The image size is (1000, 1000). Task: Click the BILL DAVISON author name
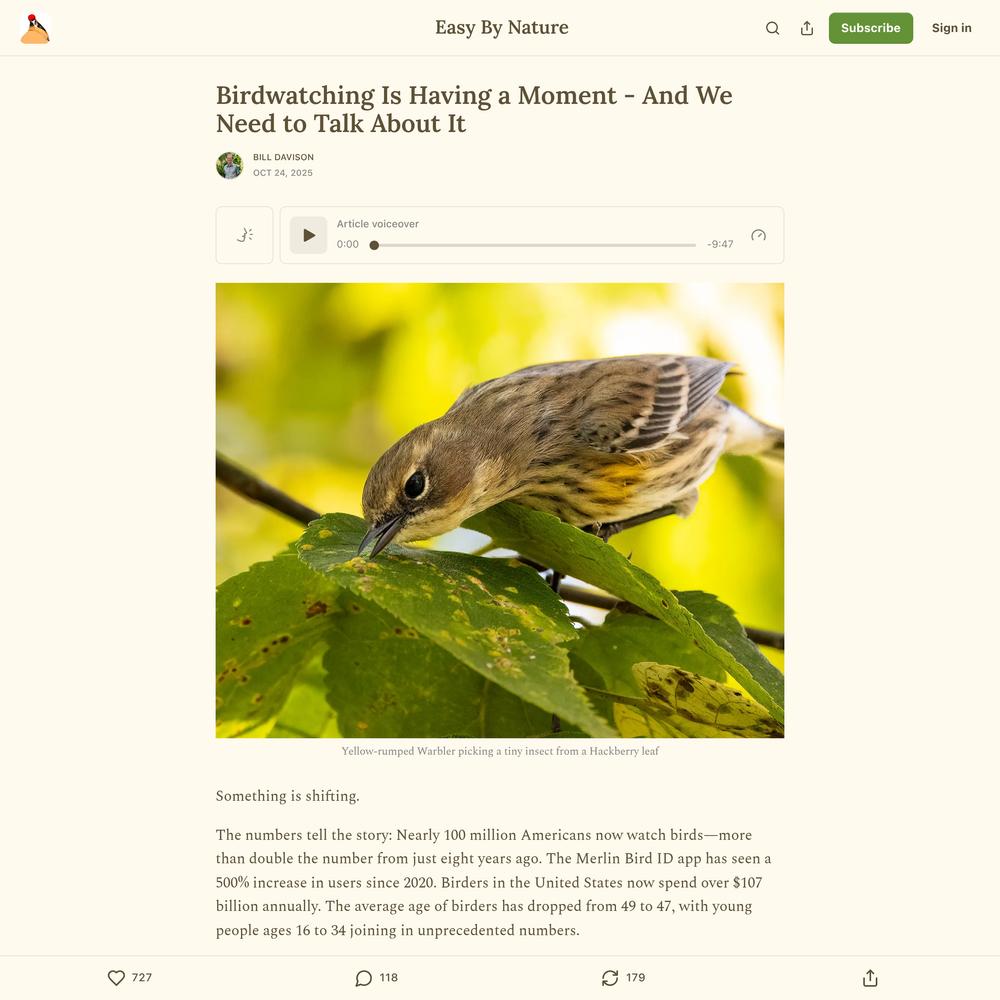[x=283, y=157]
